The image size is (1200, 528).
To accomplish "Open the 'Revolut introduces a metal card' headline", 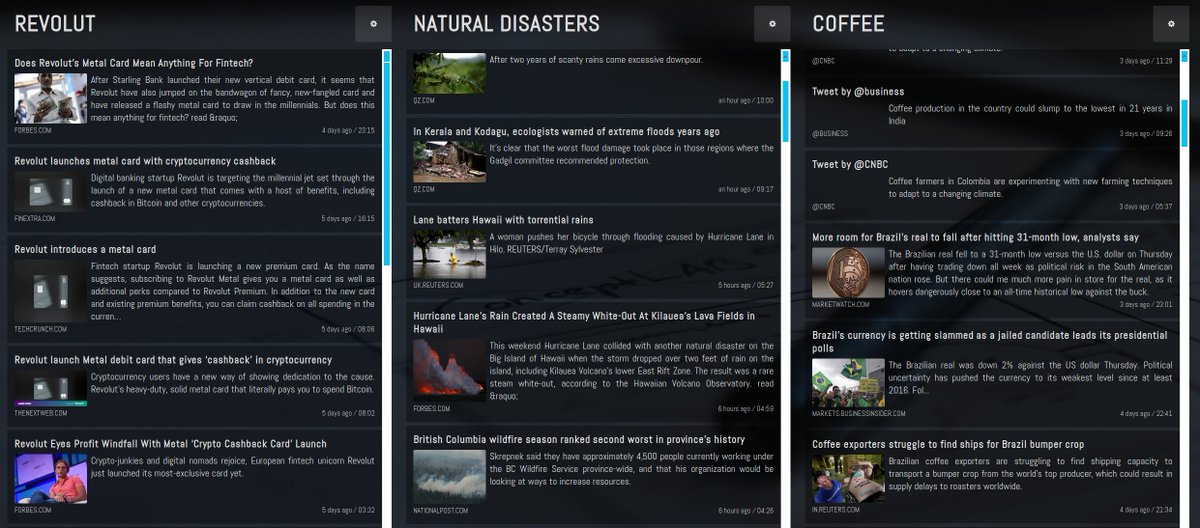I will pos(85,249).
